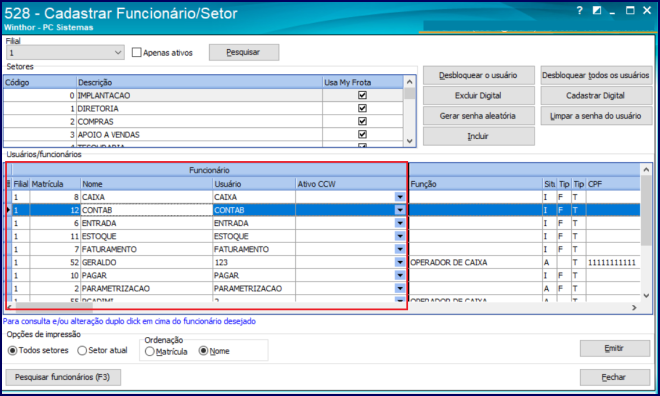This screenshot has height=396, width=660.
Task: Open Ativo CCW dropdown for CAIXA row
Action: coord(400,197)
